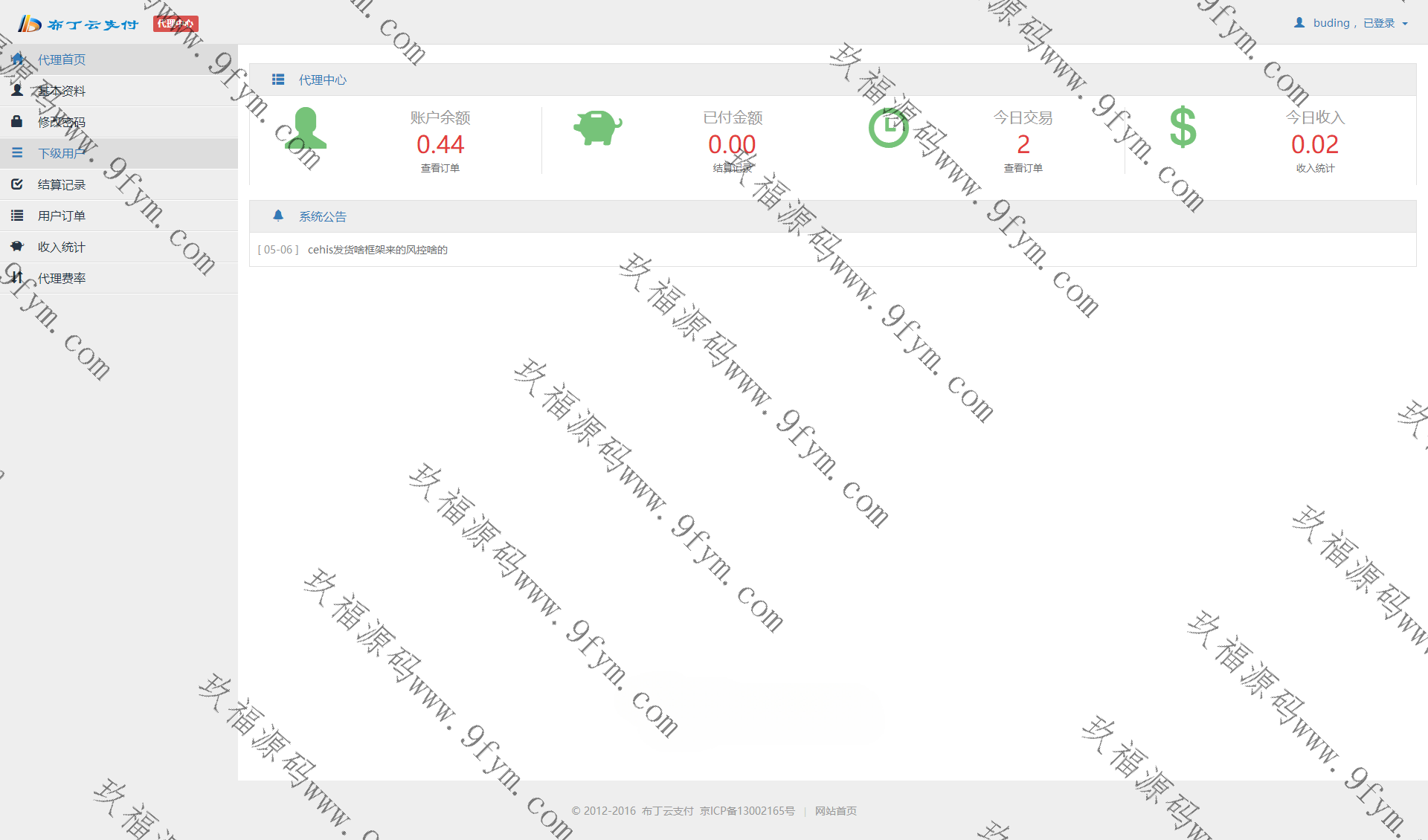Click the dropdown caret beside 已登录

coord(1405,24)
